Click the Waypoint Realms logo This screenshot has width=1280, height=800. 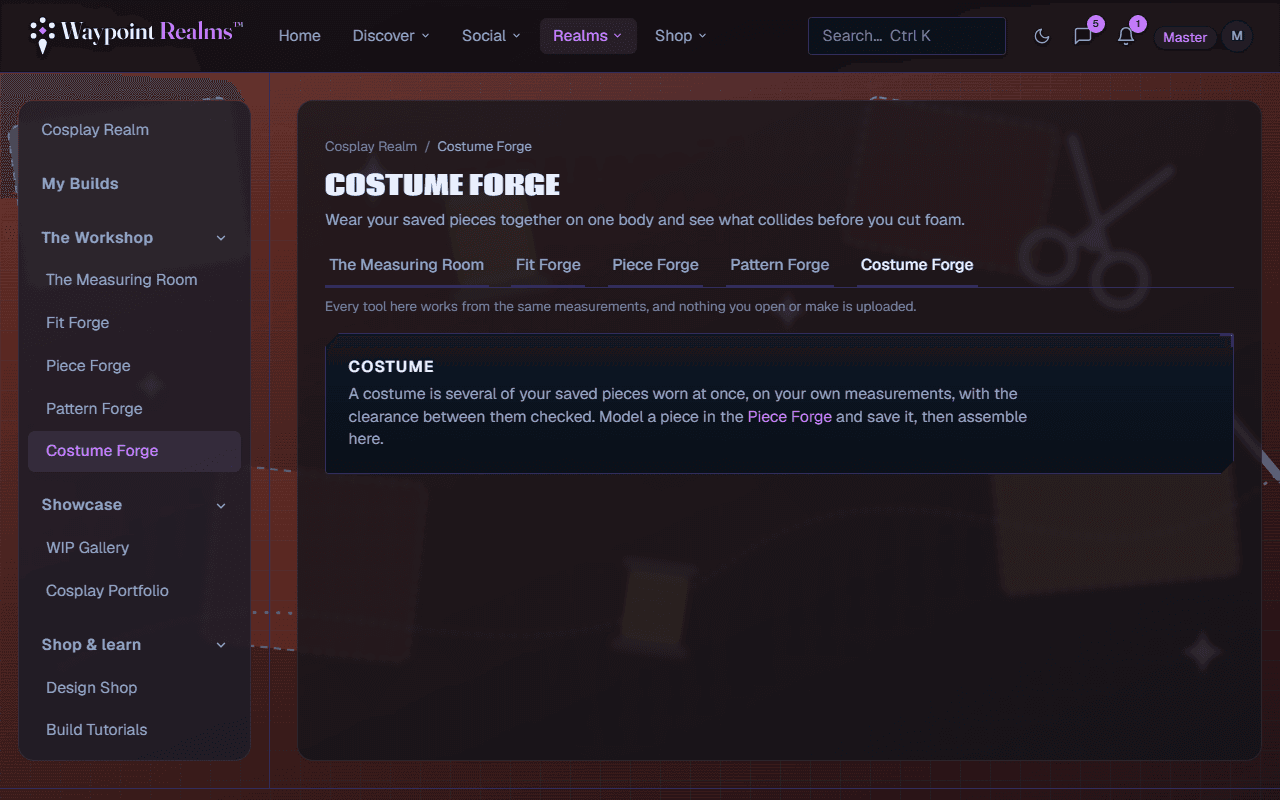click(x=137, y=35)
